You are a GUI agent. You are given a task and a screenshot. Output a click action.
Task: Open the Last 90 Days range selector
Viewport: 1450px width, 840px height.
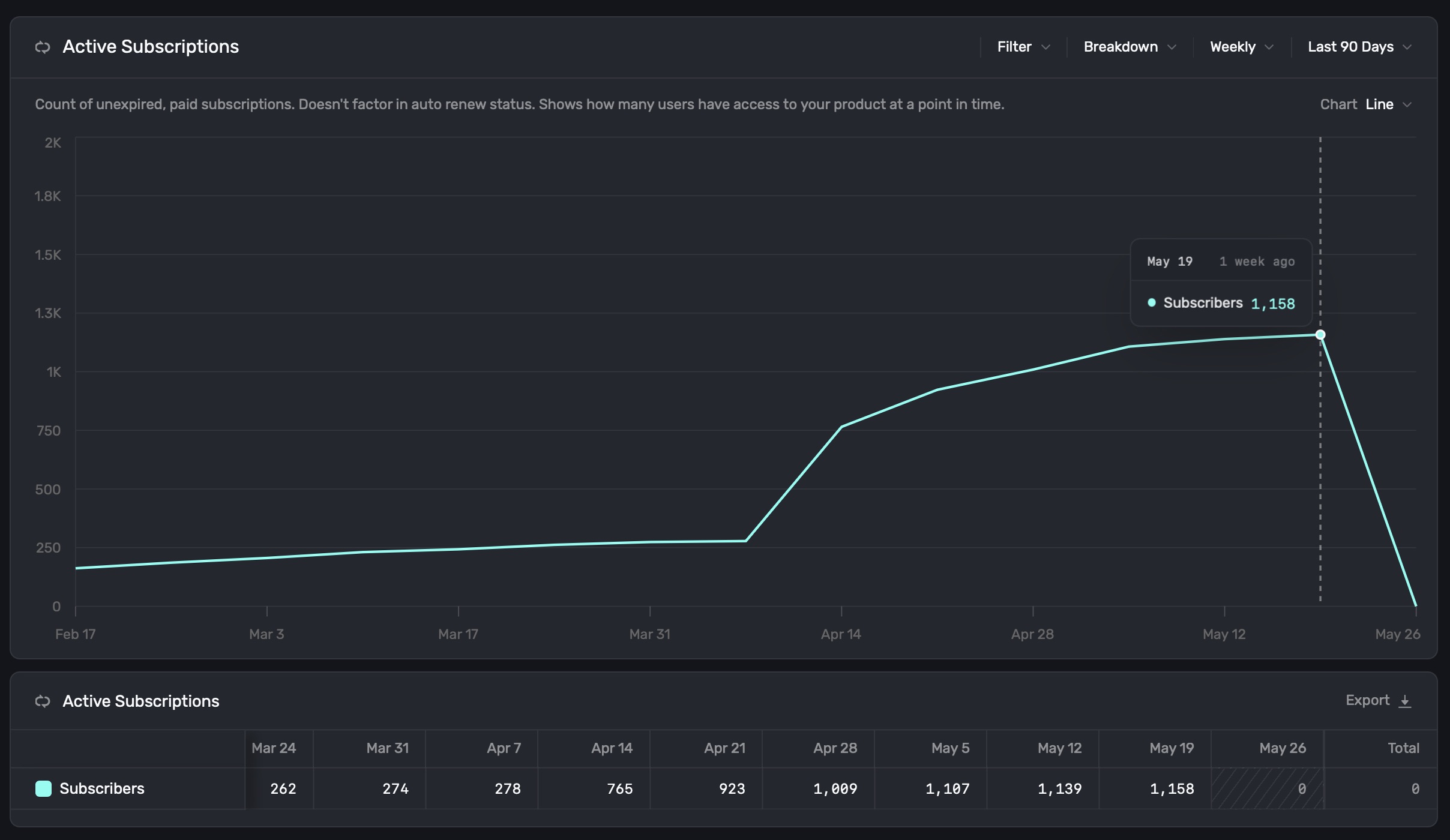click(x=1359, y=47)
